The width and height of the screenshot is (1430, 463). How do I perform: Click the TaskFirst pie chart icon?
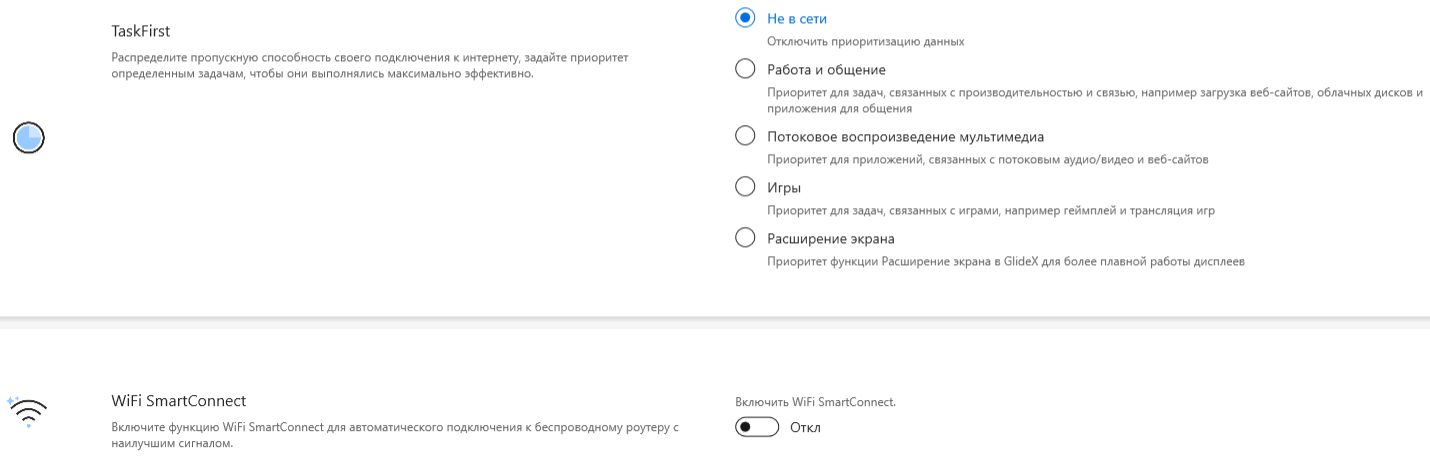coord(29,137)
